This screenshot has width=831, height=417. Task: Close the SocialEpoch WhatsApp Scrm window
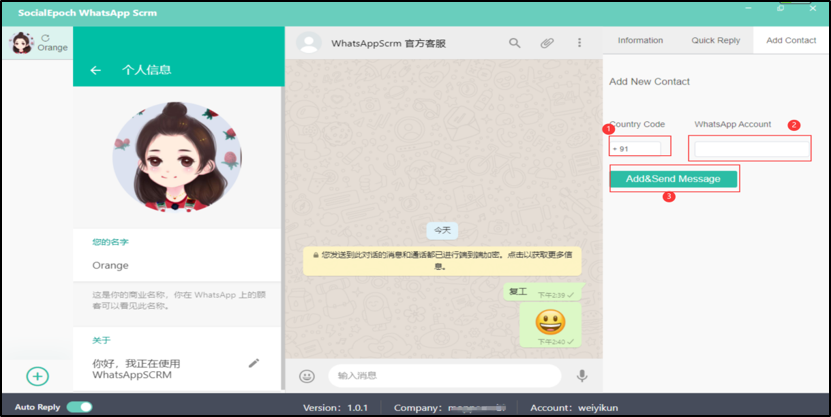tap(812, 8)
